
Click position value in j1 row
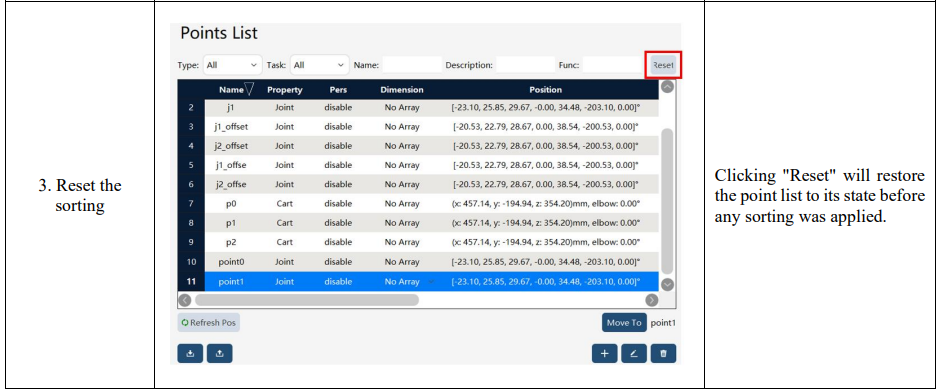point(545,108)
